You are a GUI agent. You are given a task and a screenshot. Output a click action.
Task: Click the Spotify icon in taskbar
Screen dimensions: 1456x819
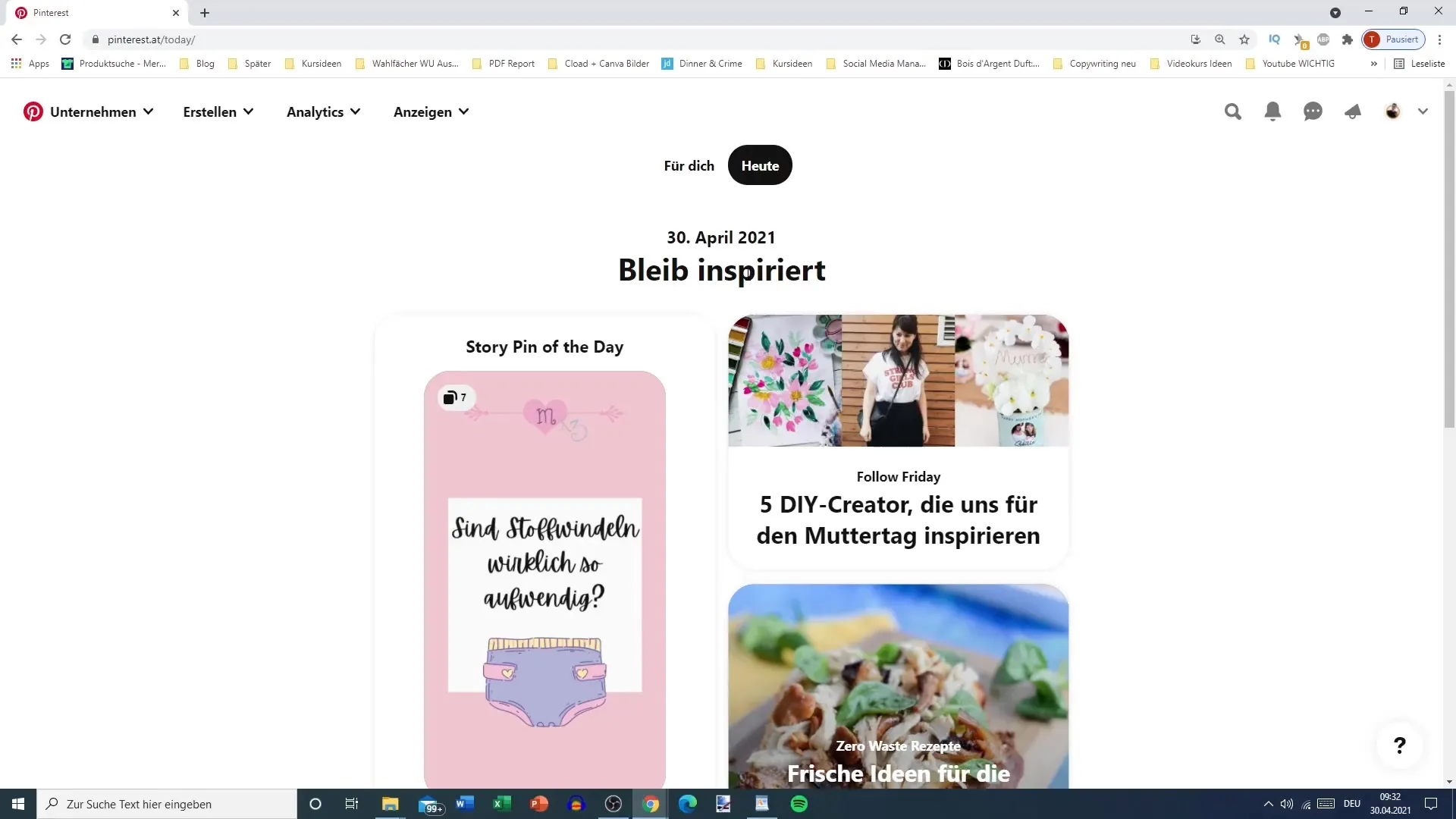799,803
